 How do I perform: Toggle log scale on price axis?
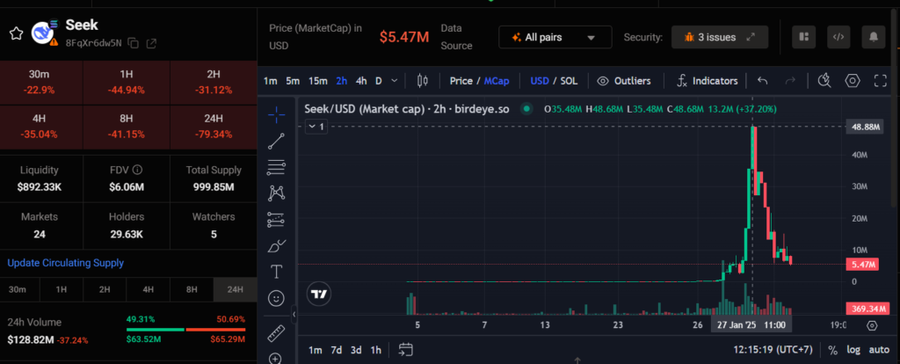click(x=854, y=350)
